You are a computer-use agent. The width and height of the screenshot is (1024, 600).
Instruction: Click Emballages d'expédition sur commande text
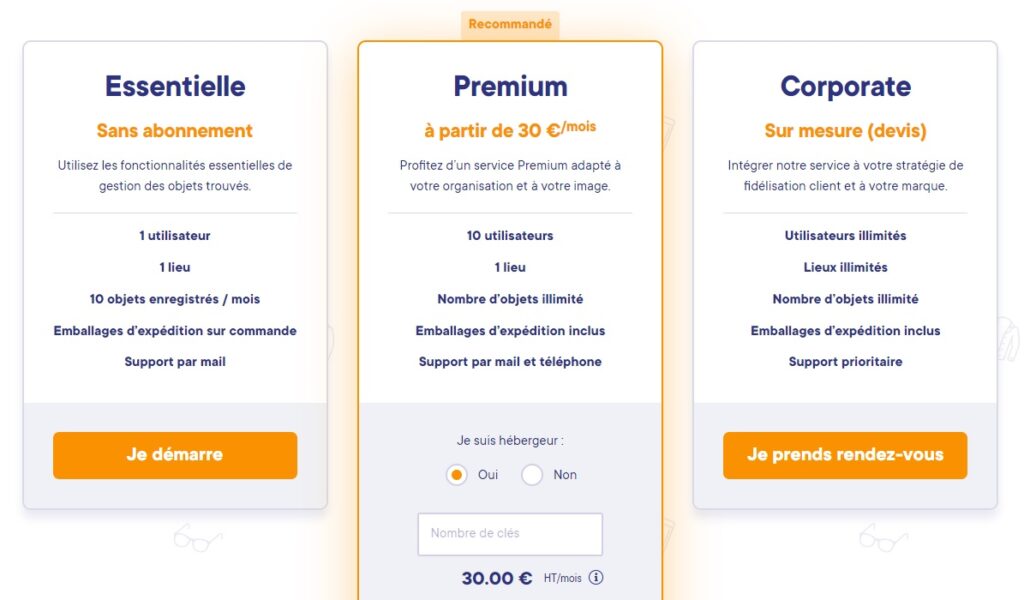click(x=175, y=330)
